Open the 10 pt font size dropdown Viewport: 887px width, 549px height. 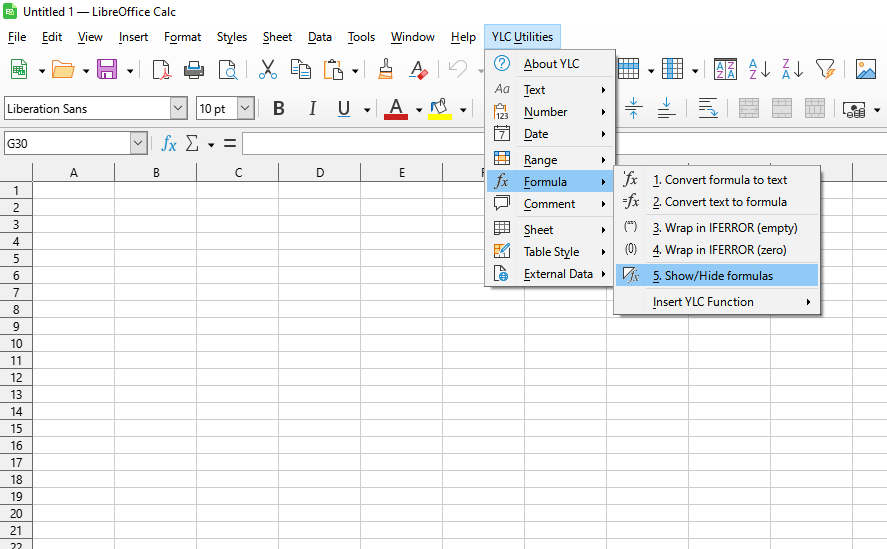pyautogui.click(x=245, y=109)
